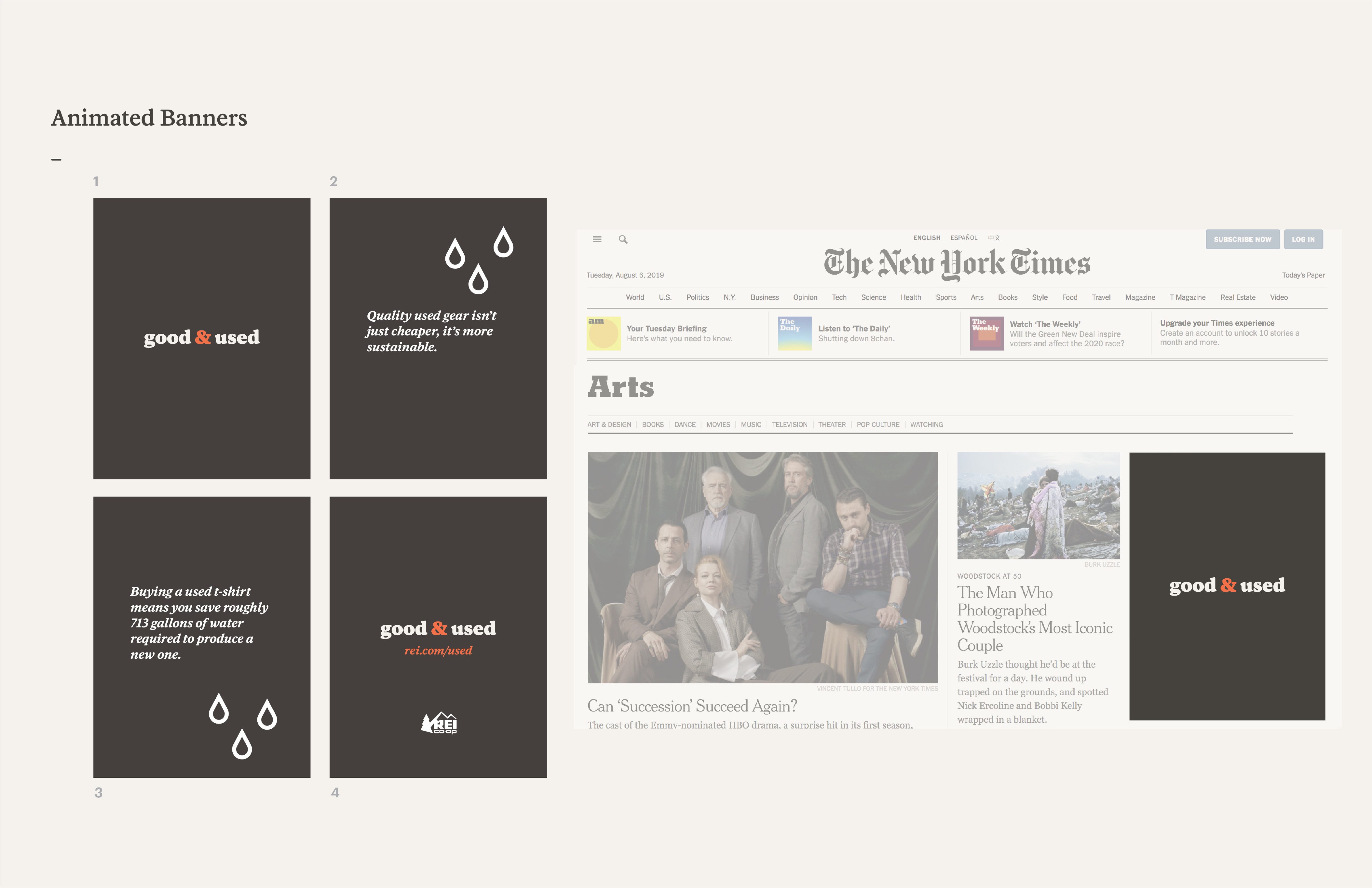
Task: Open 'Can Succession Succeed Again?' headline
Action: click(692, 706)
